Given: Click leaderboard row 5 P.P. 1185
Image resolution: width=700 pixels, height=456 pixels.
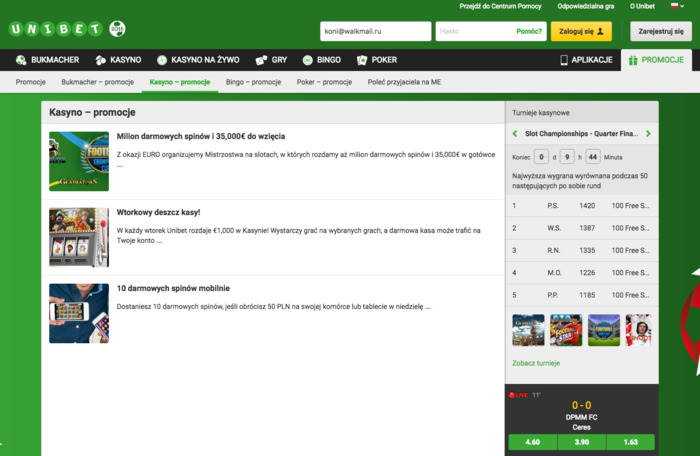Looking at the screenshot, I should [582, 295].
